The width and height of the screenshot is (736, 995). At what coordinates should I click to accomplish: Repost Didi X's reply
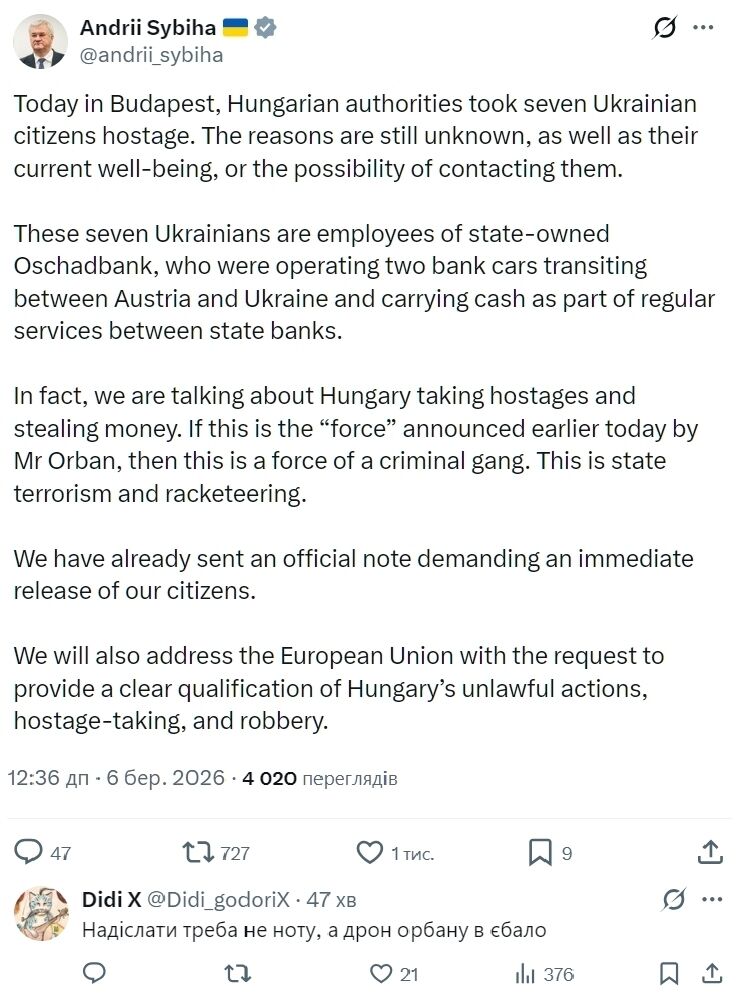click(x=236, y=972)
